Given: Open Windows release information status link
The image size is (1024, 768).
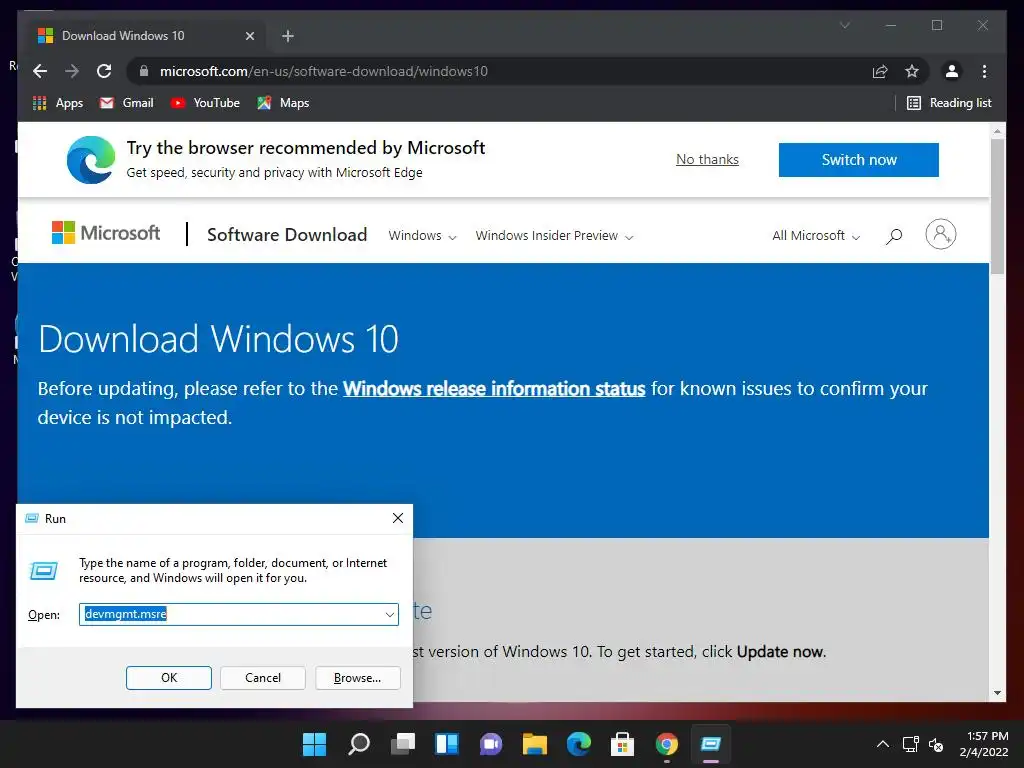Looking at the screenshot, I should coord(494,389).
